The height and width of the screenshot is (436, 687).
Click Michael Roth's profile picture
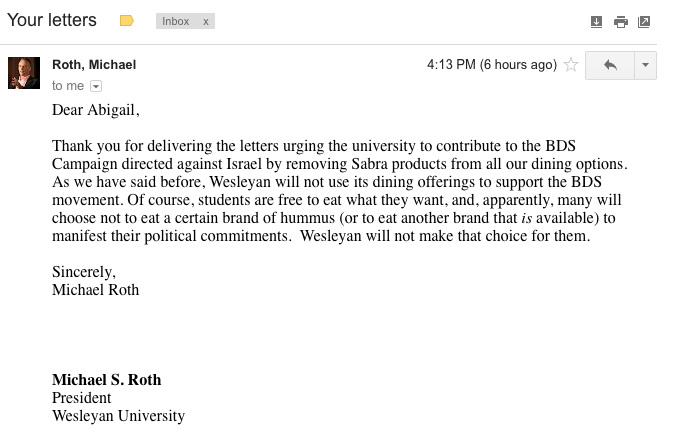[24, 73]
